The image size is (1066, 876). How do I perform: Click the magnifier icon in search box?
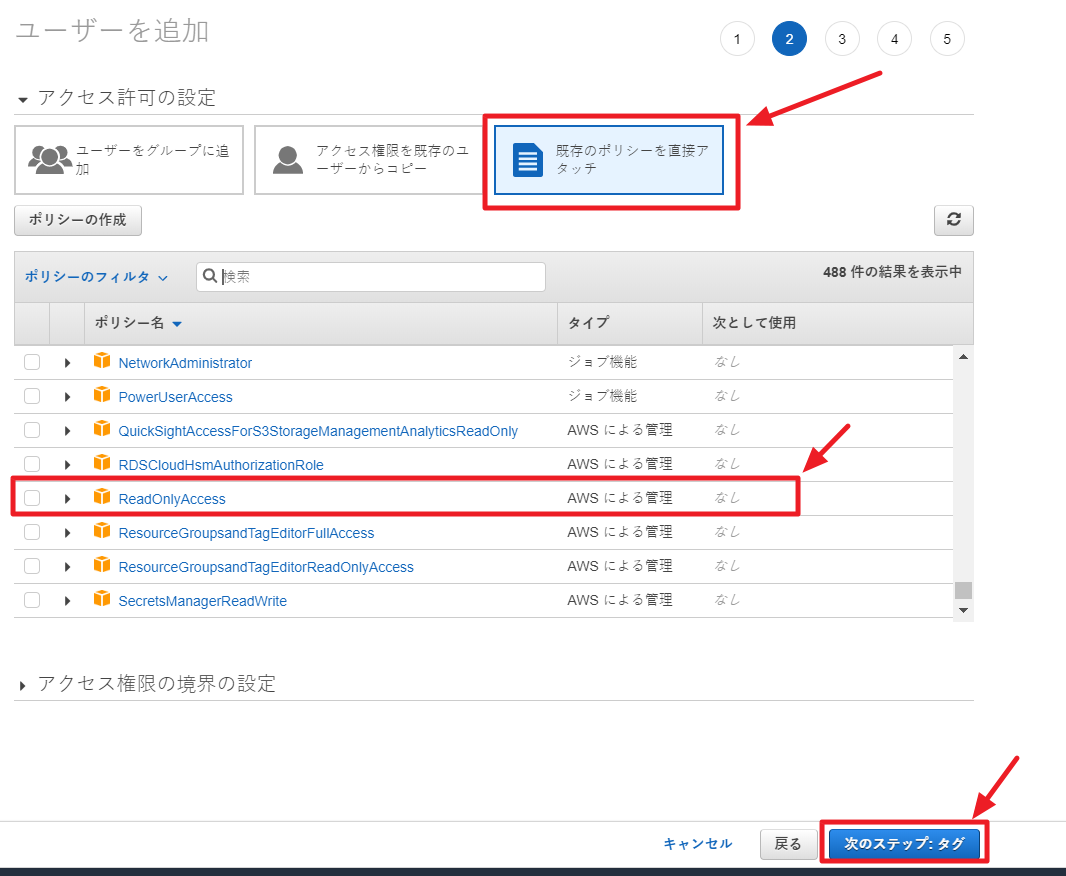[210, 277]
